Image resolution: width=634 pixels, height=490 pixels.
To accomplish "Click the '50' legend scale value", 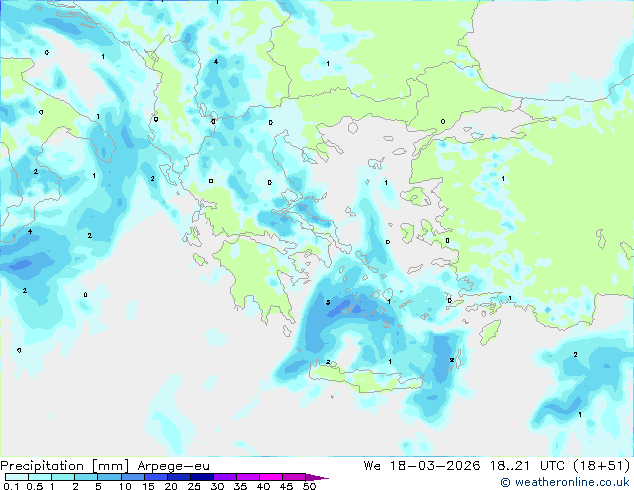I will (x=309, y=486).
